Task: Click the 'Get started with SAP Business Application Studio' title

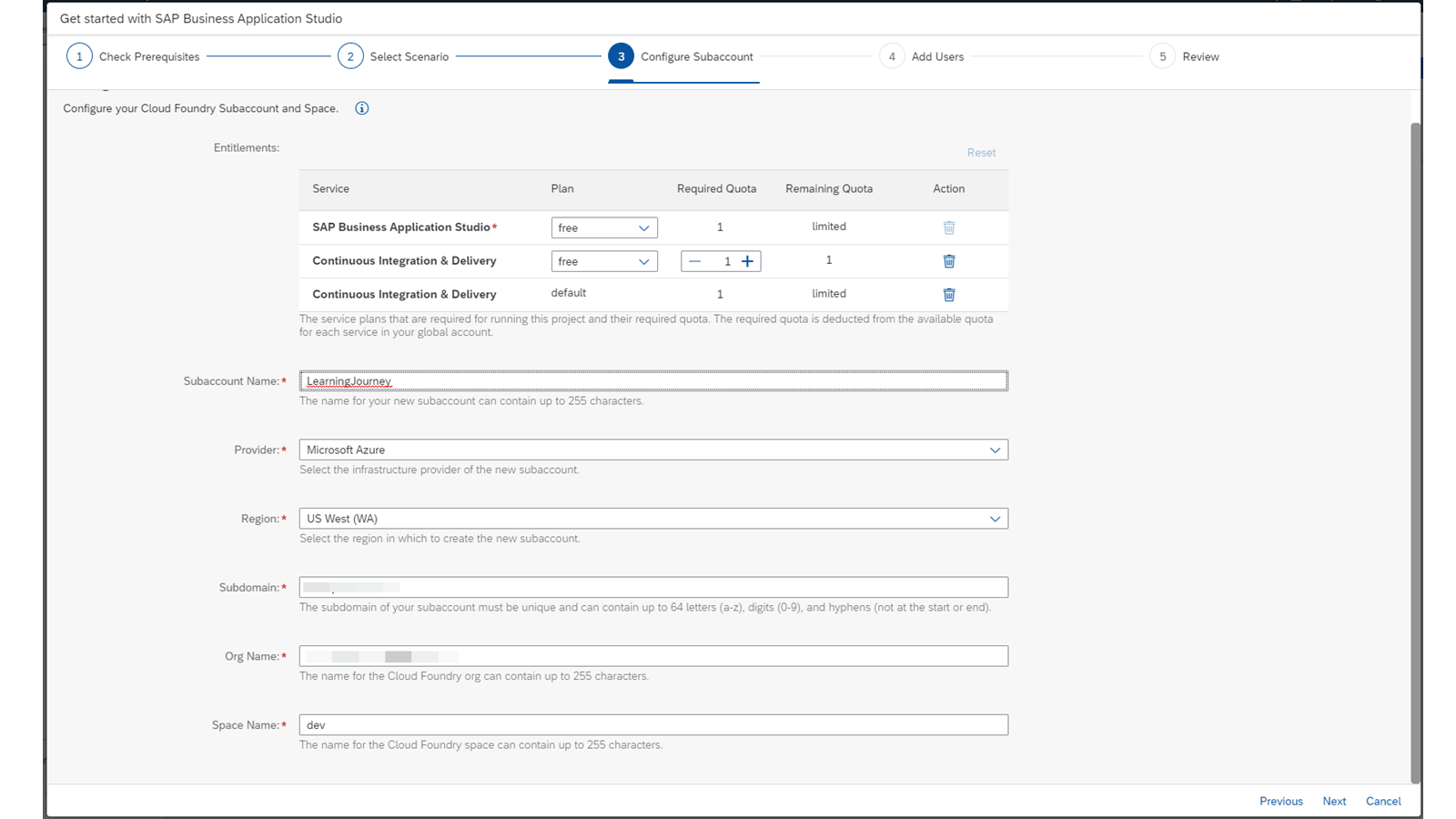Action: pos(201,18)
